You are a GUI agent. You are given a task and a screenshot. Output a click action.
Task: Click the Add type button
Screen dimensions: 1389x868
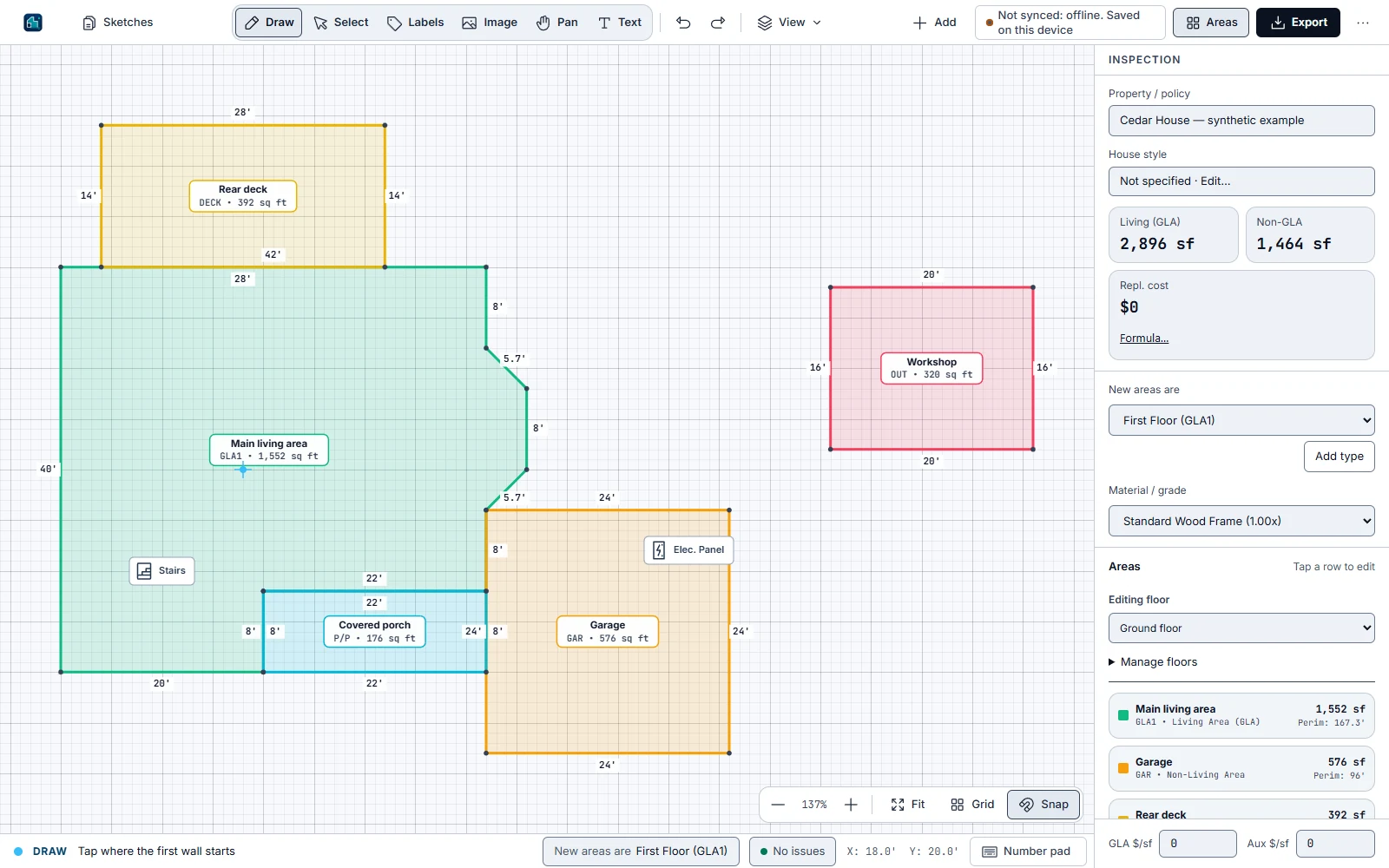pos(1339,457)
